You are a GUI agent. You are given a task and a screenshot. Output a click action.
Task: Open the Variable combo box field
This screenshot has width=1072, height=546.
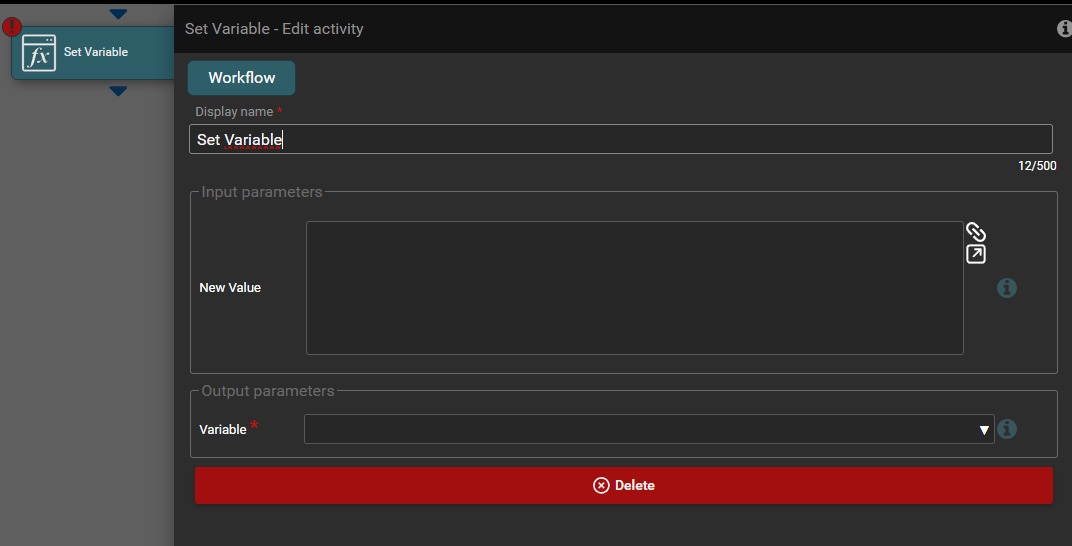tap(640, 429)
